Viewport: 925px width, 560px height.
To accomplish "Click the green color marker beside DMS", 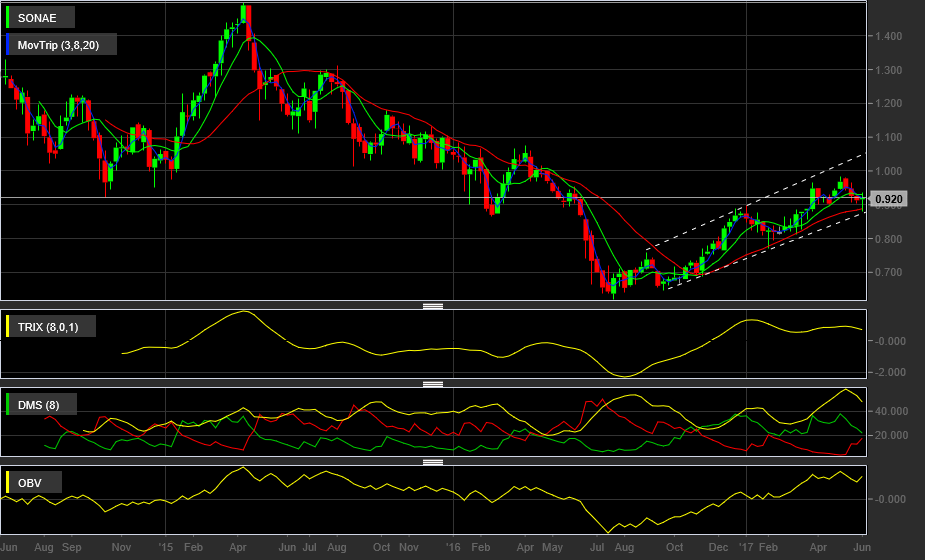I will click(x=8, y=405).
